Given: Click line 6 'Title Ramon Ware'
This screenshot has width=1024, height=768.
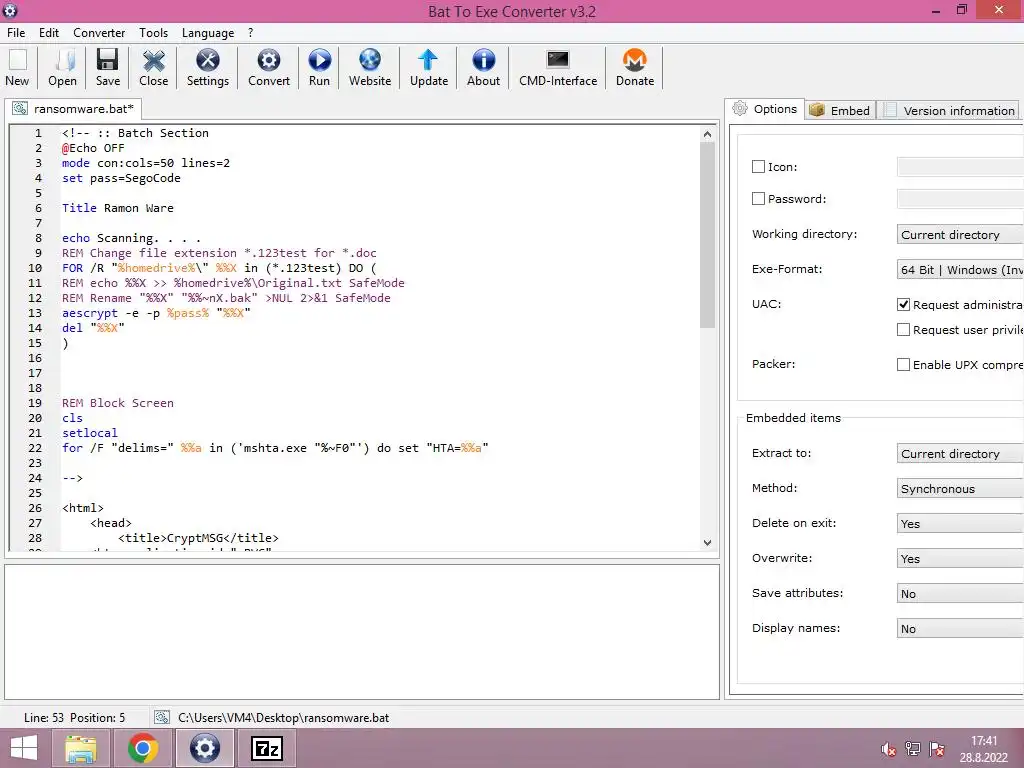Looking at the screenshot, I should coord(118,208).
